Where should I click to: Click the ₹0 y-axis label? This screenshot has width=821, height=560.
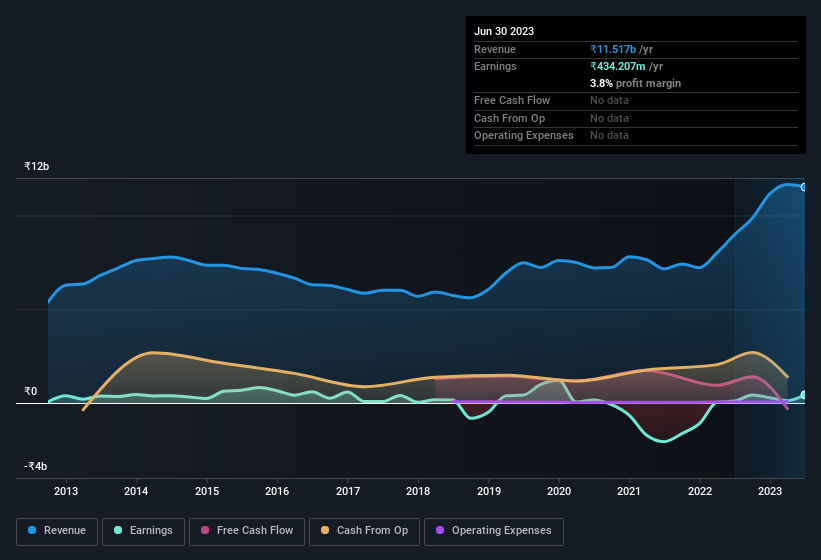click(30, 391)
